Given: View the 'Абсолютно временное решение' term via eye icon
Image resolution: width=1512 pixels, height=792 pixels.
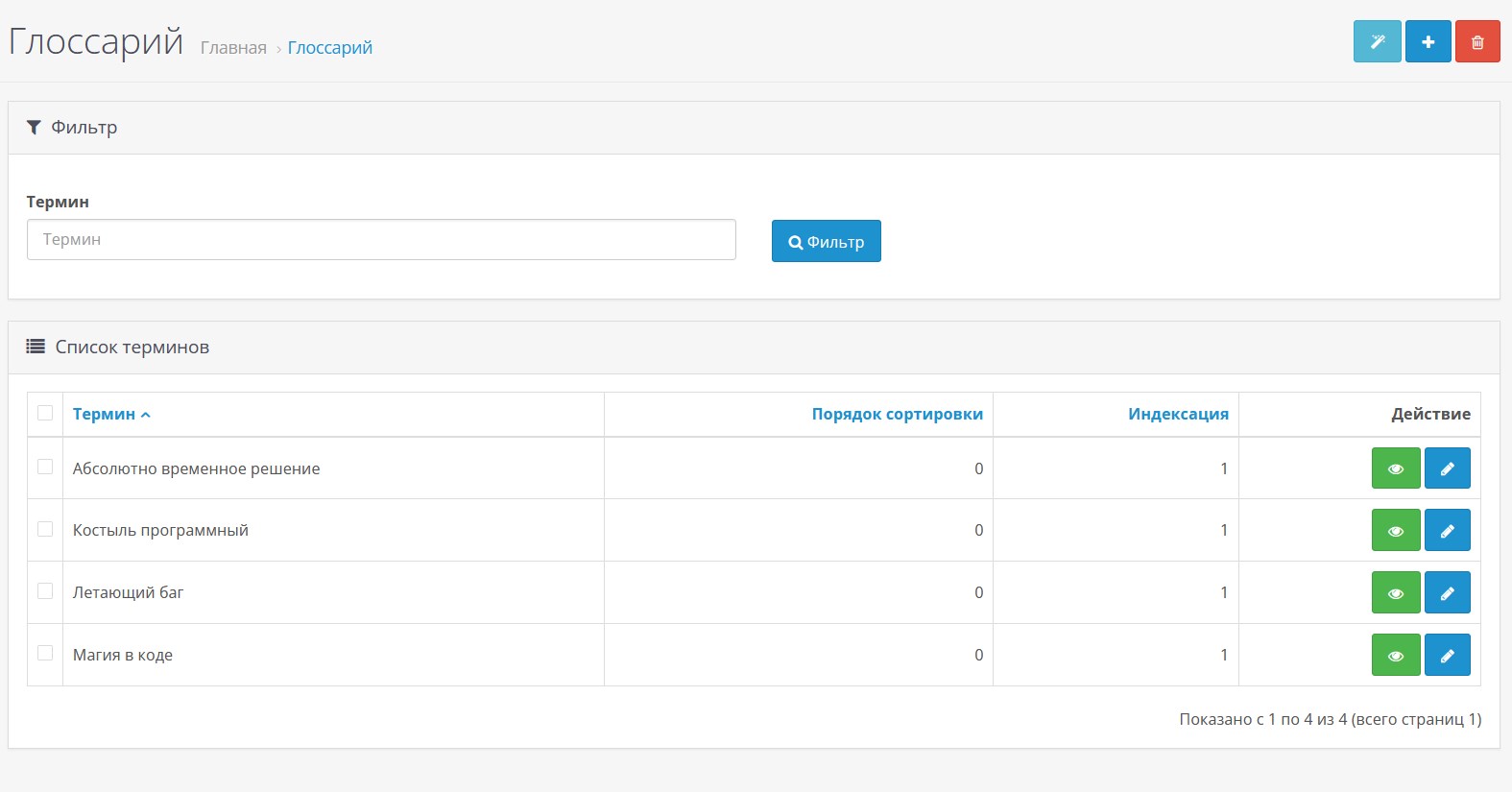Looking at the screenshot, I should click(1396, 468).
